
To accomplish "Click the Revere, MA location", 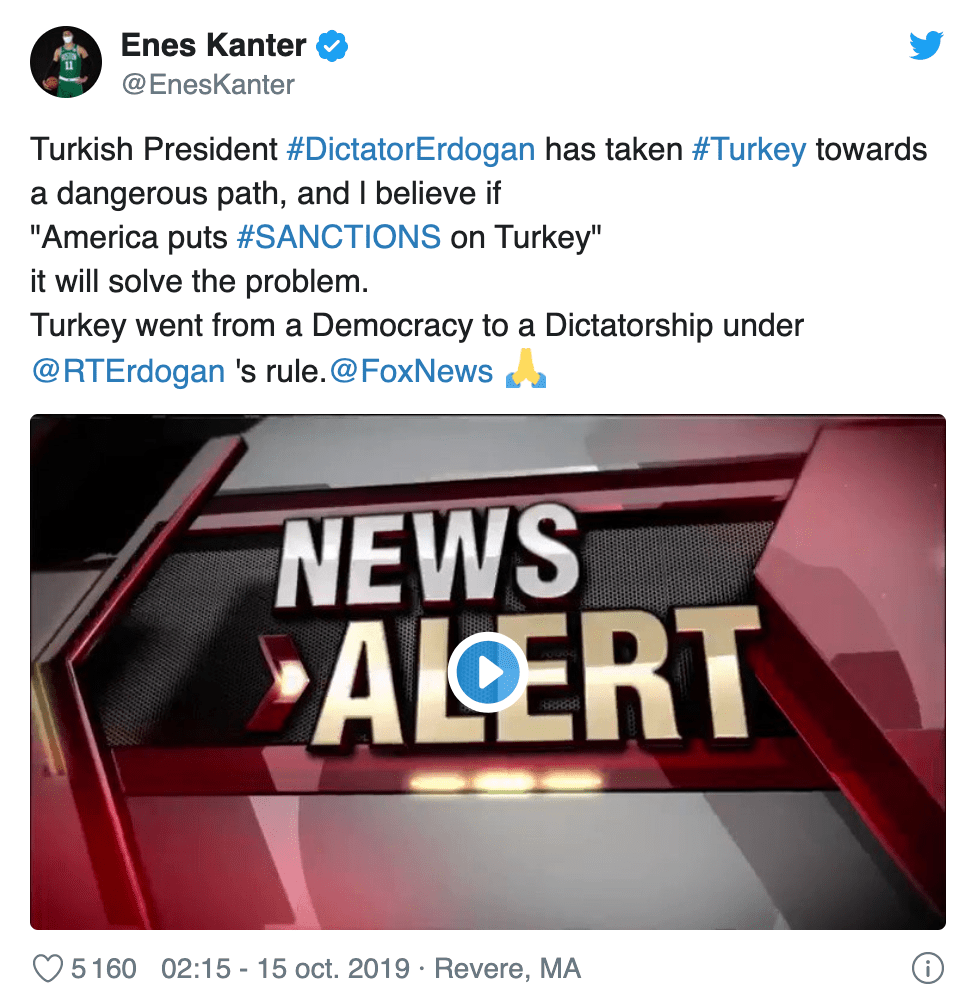I will pos(507,969).
